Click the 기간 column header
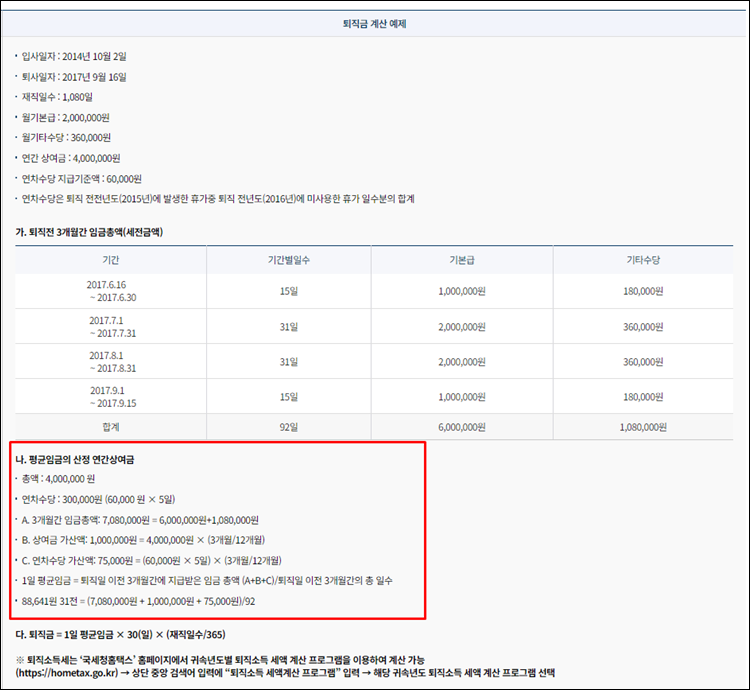This screenshot has width=750, height=690. (110, 260)
